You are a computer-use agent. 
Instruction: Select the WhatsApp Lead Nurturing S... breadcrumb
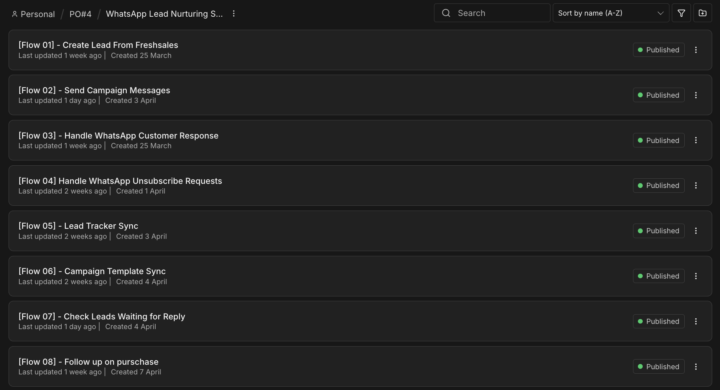pyautogui.click(x=164, y=14)
